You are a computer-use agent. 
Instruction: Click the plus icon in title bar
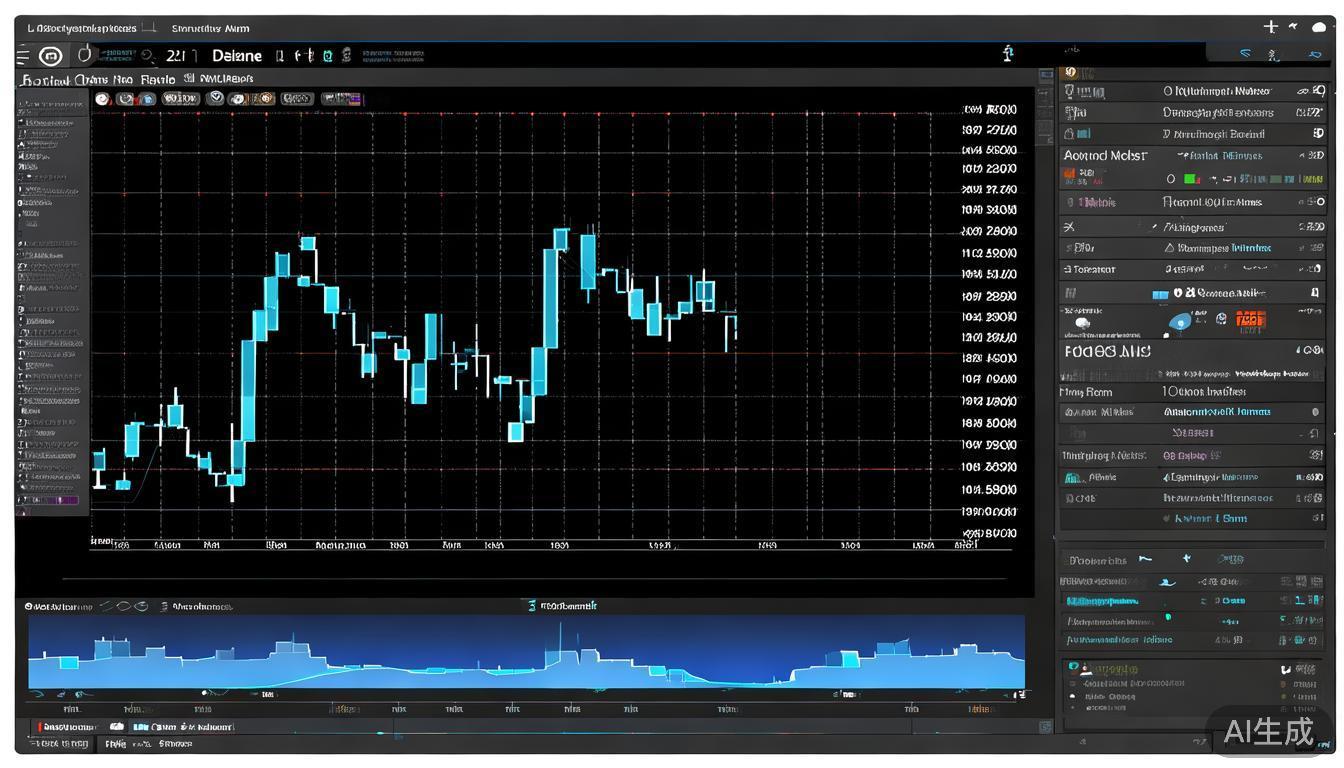(1270, 27)
